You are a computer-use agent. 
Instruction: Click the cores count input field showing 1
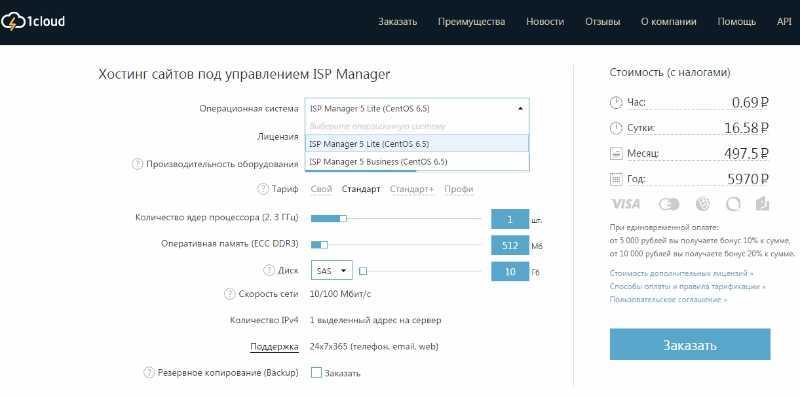point(510,219)
